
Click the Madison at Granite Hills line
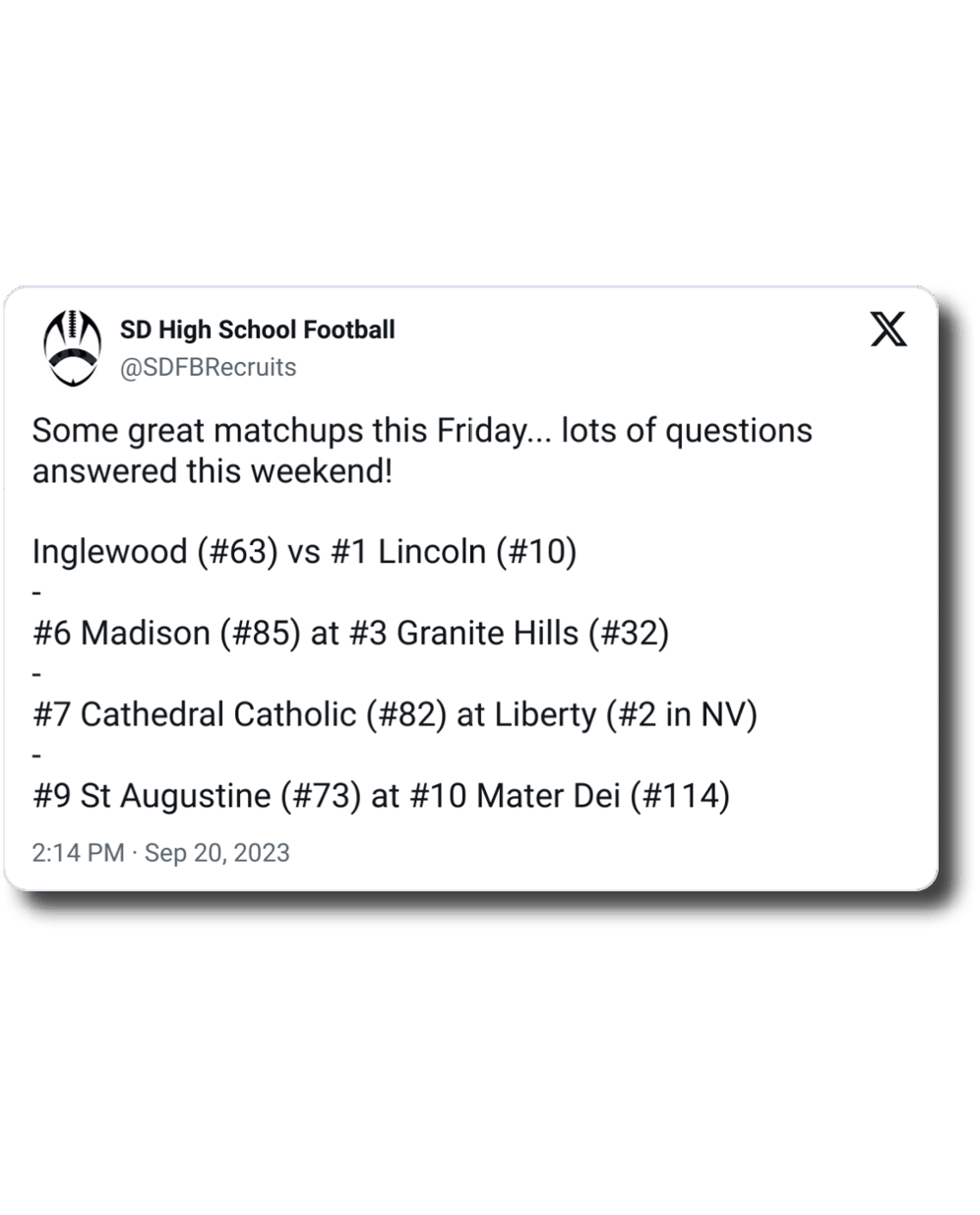pyautogui.click(x=350, y=633)
